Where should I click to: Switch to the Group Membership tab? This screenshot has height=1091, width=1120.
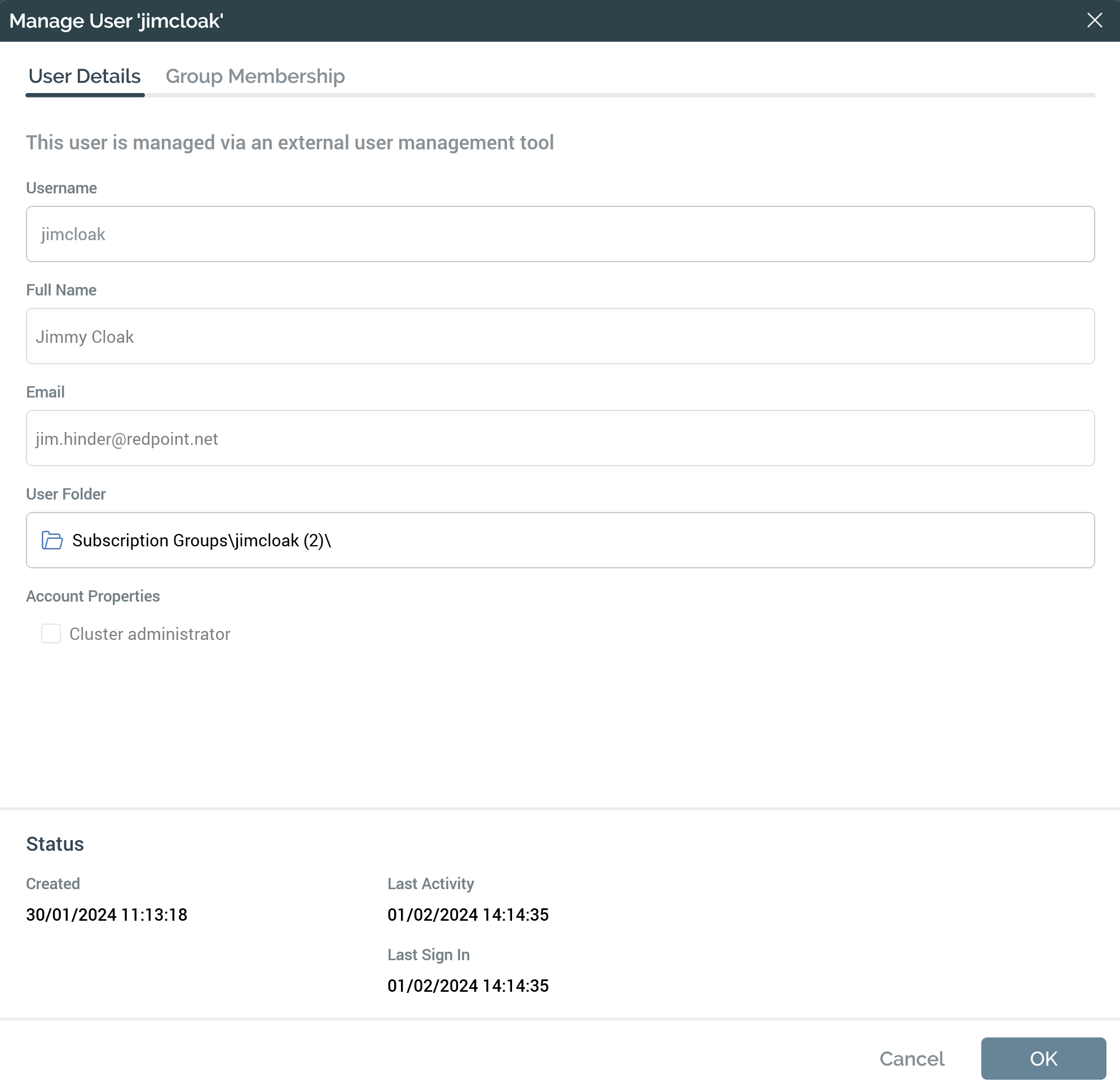click(x=254, y=76)
